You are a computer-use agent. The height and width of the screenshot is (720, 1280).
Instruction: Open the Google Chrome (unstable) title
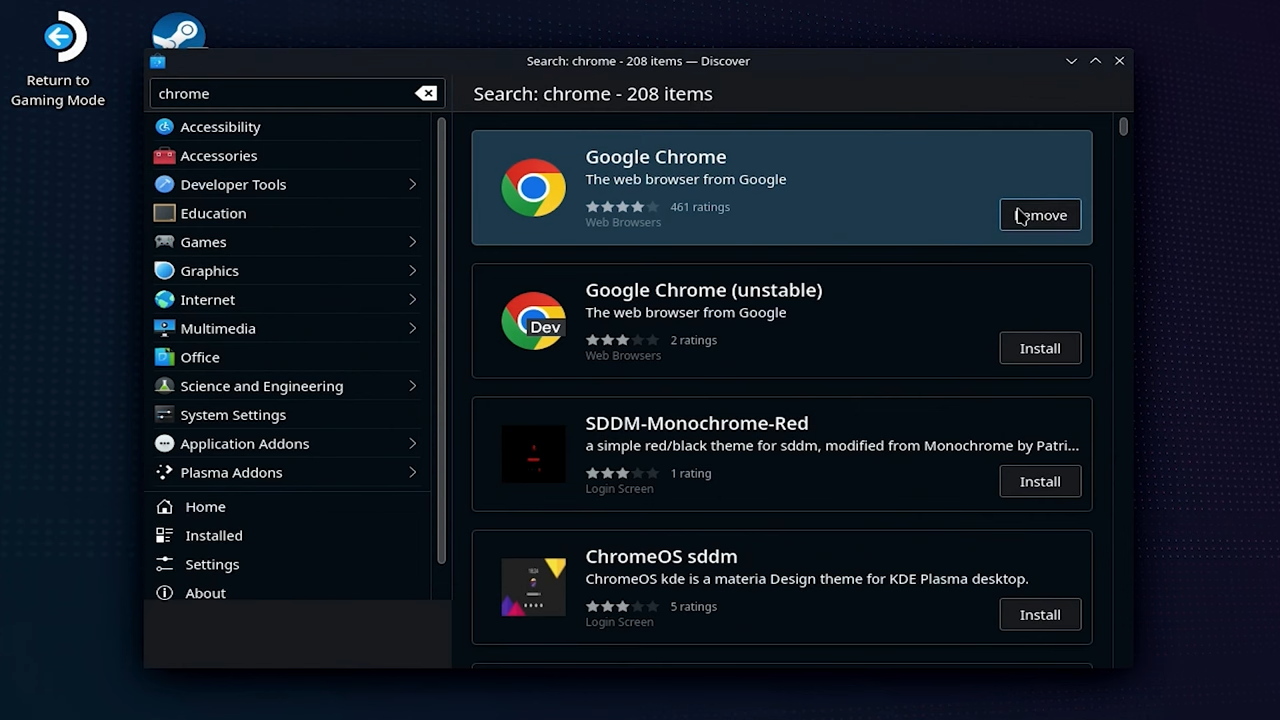click(x=704, y=290)
